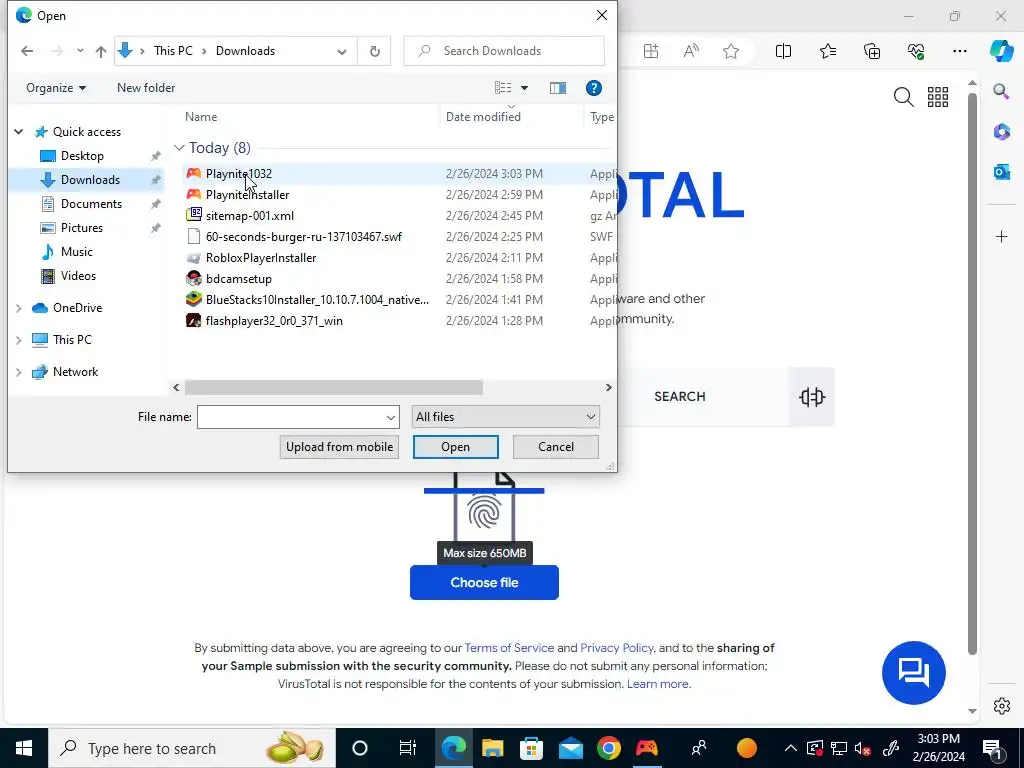Open VirusTotal chat support bubble
The width and height of the screenshot is (1024, 768).
[x=913, y=673]
